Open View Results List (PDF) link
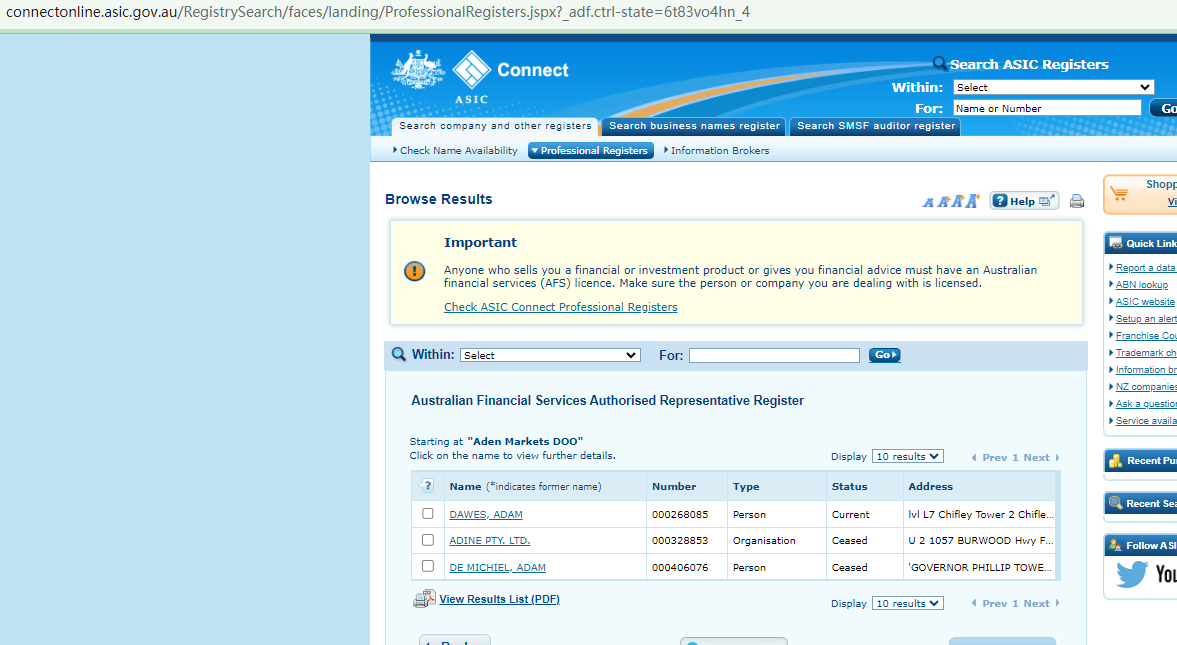 [x=499, y=599]
